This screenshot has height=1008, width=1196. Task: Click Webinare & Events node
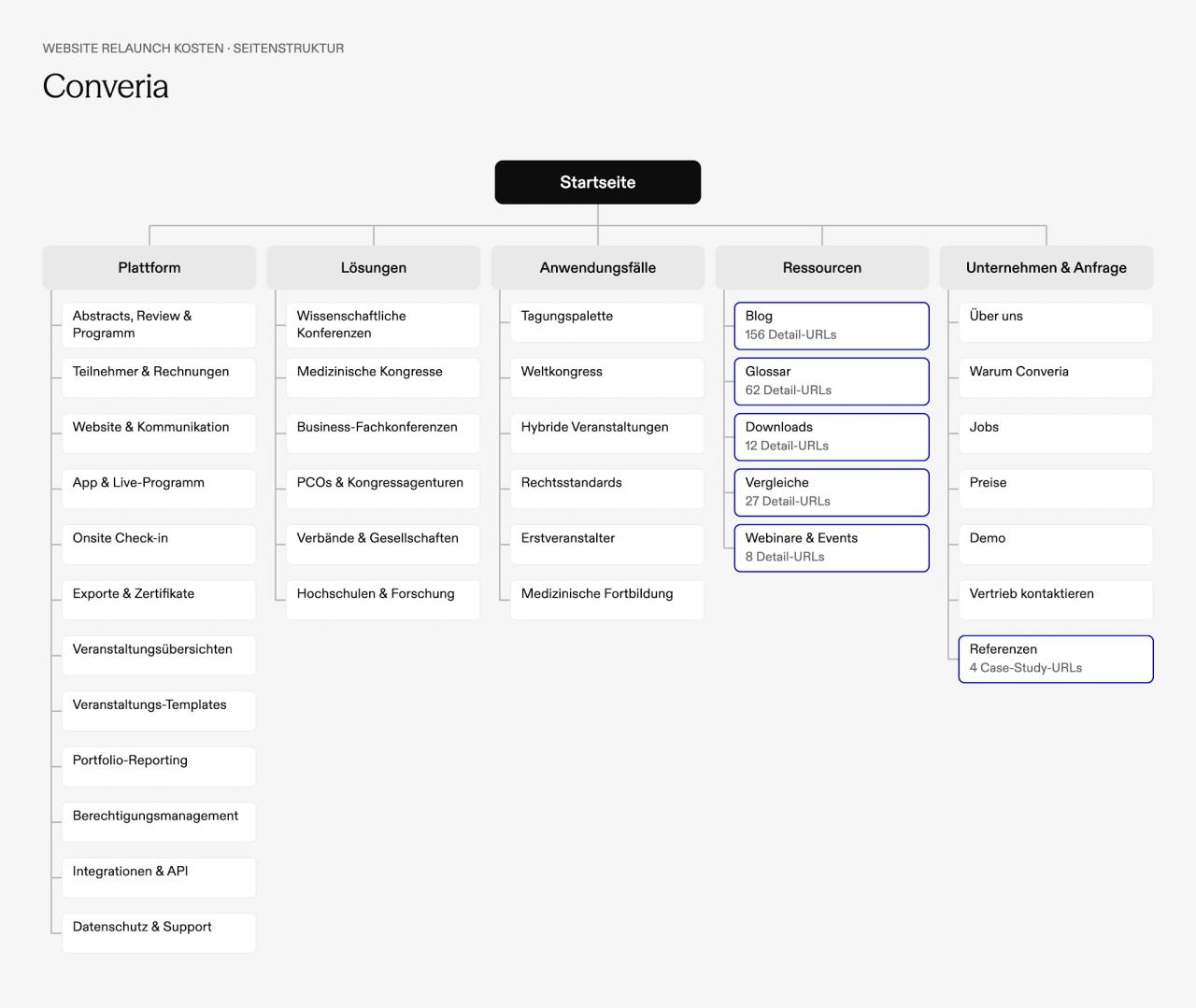(x=832, y=547)
